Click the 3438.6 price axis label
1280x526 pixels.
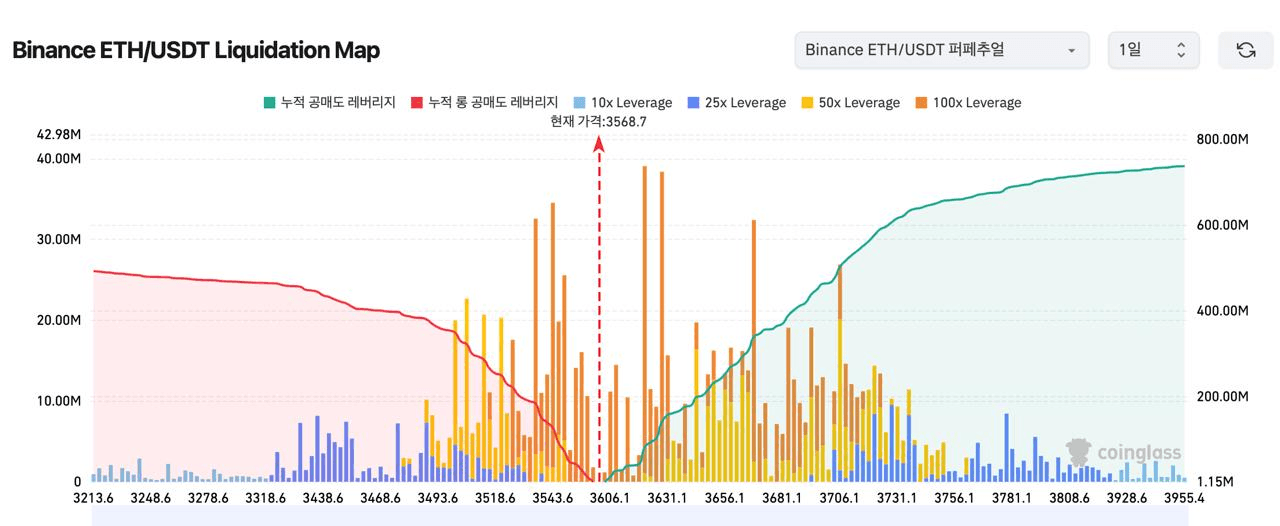323,497
